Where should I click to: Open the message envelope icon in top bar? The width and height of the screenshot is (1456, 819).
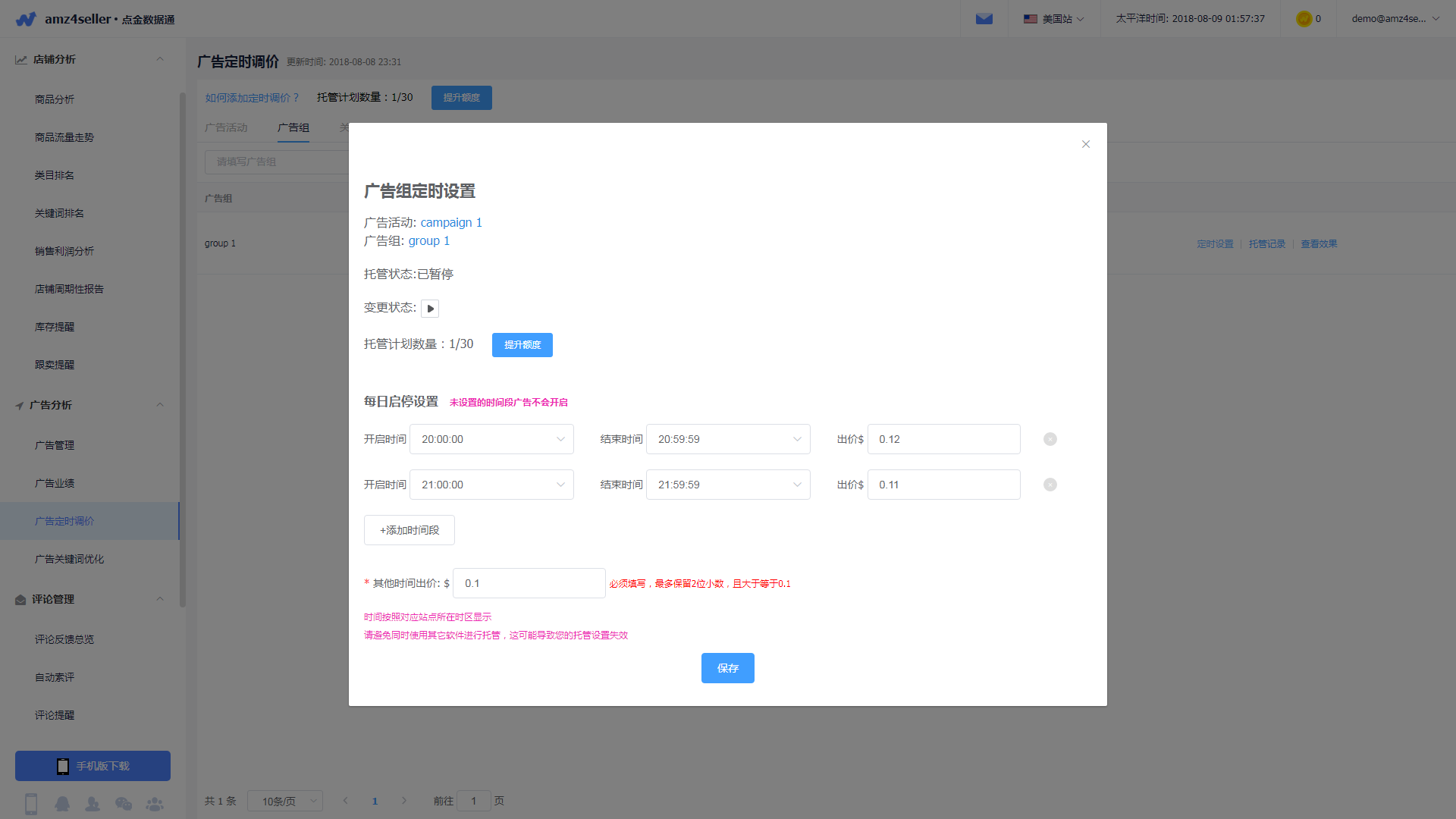(984, 18)
